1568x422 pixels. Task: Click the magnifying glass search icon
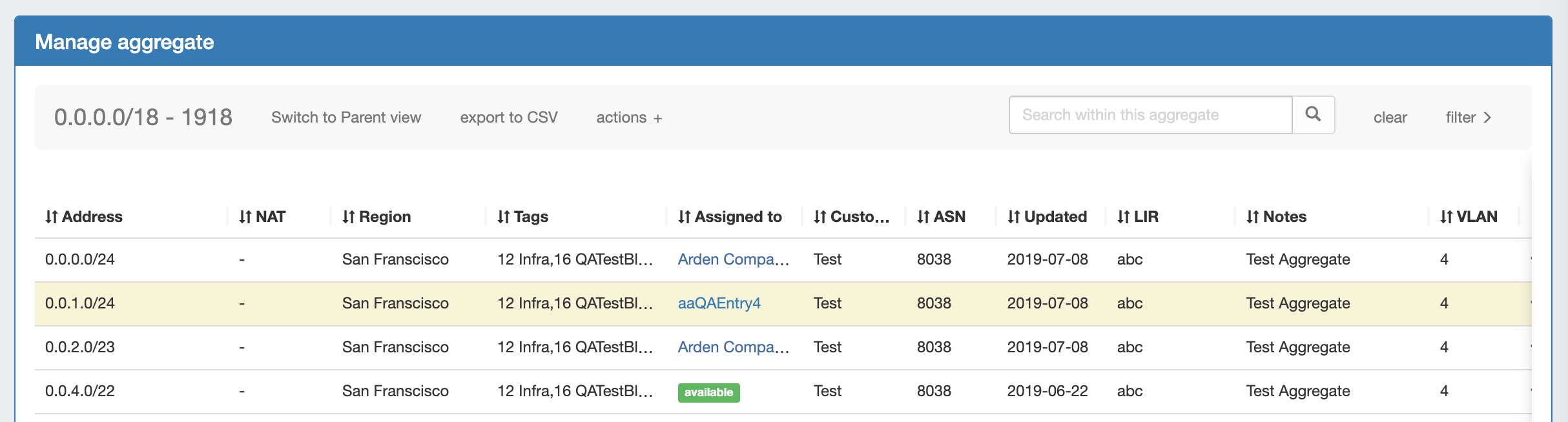coord(1313,115)
